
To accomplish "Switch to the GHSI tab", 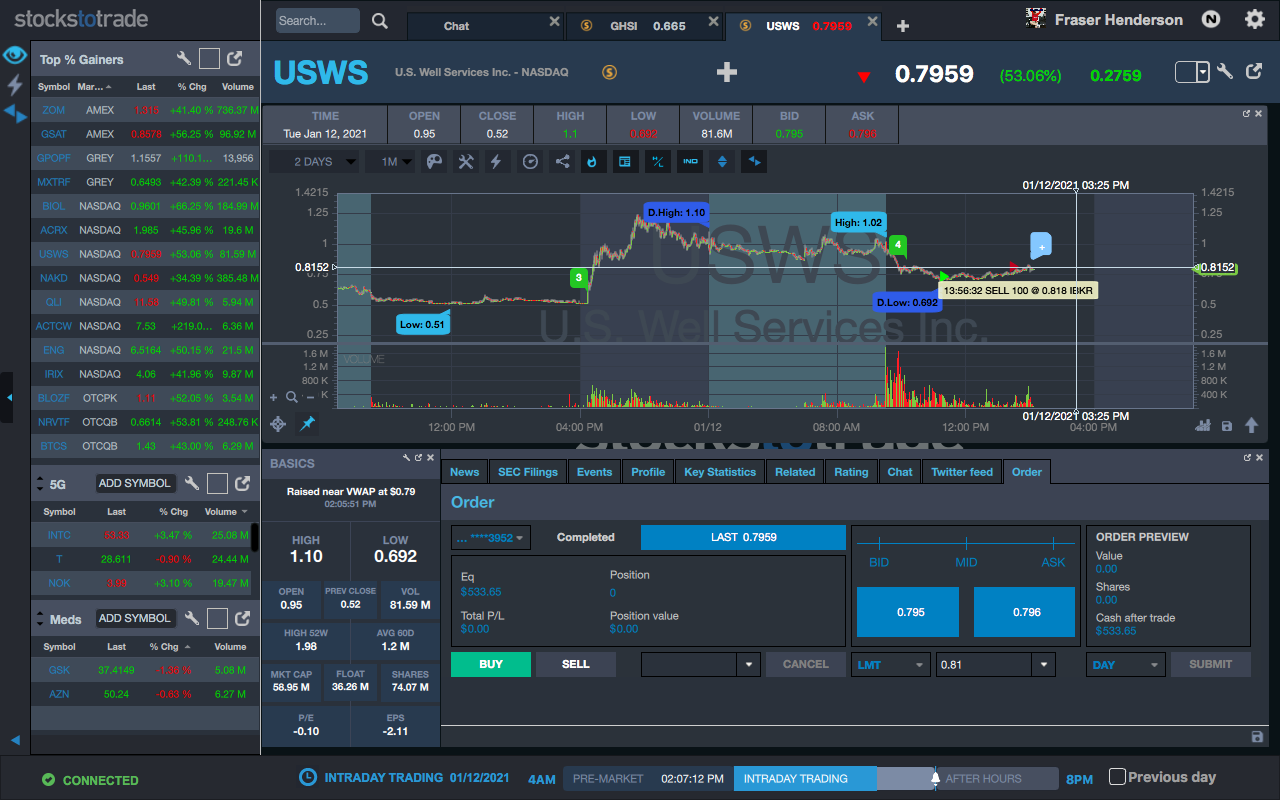I will (644, 25).
